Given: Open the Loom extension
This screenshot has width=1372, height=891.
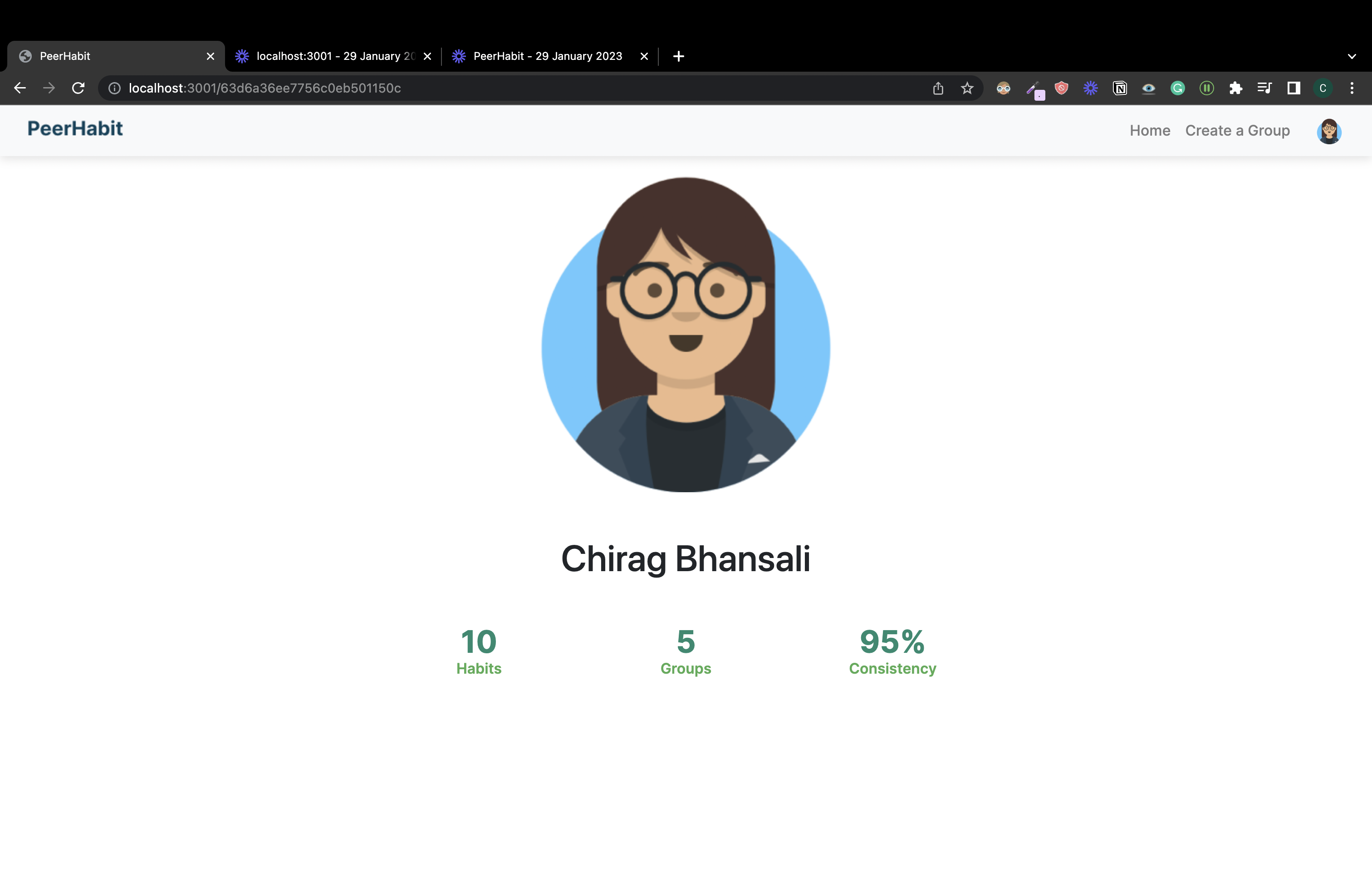Looking at the screenshot, I should pos(1090,88).
